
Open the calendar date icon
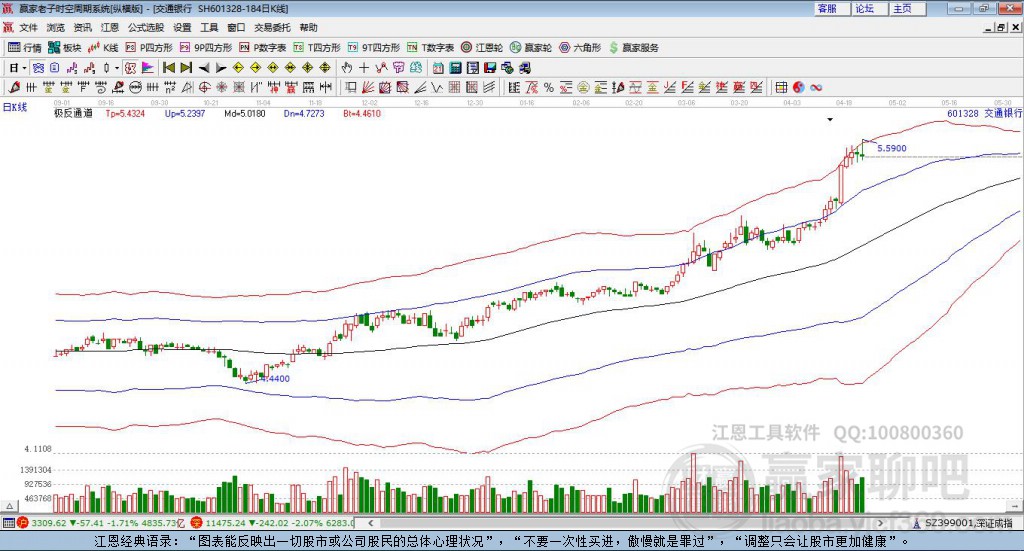point(438,68)
